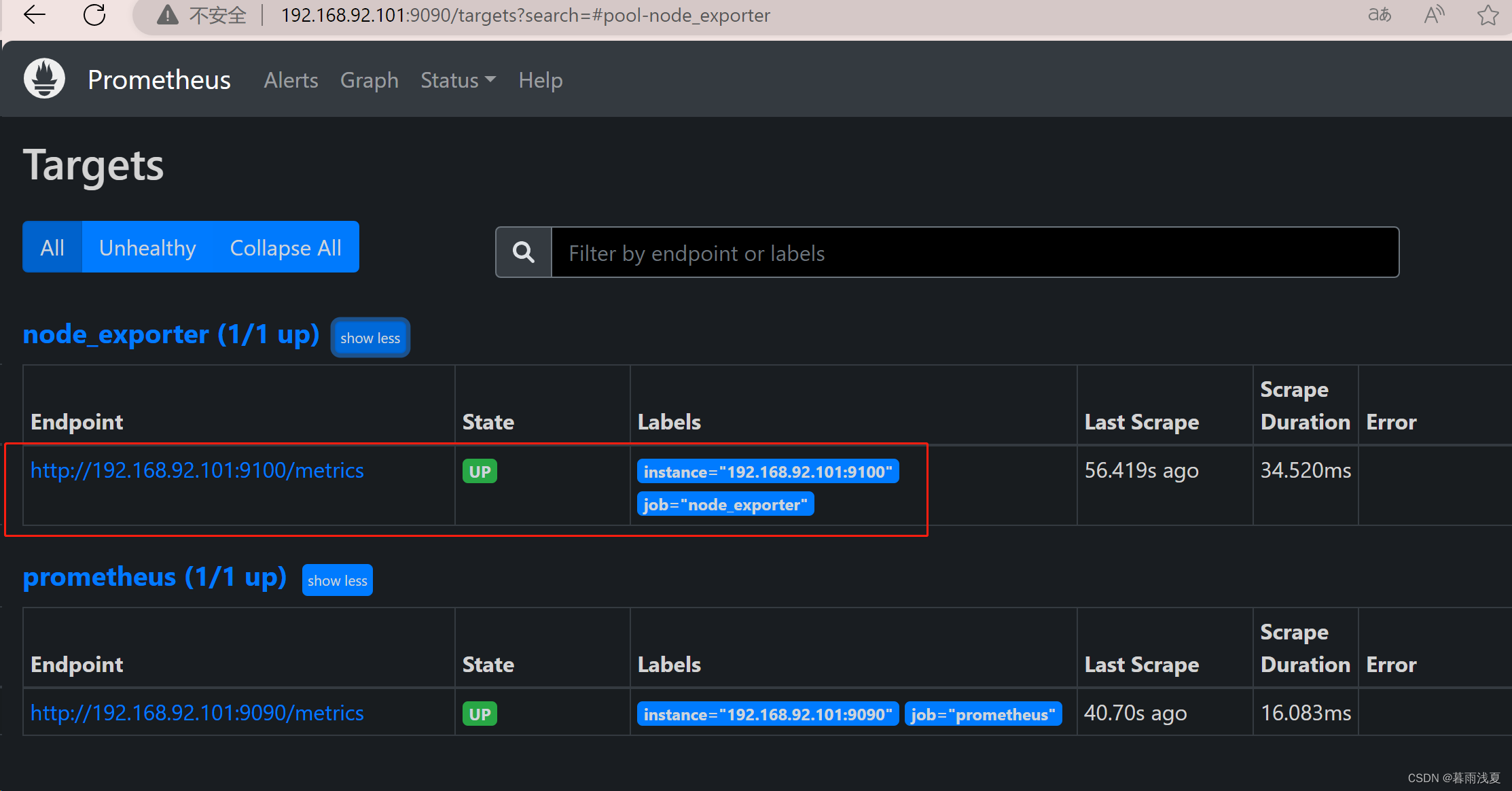Image resolution: width=1512 pixels, height=791 pixels.
Task: Go back with the browser back arrow
Action: (x=34, y=14)
